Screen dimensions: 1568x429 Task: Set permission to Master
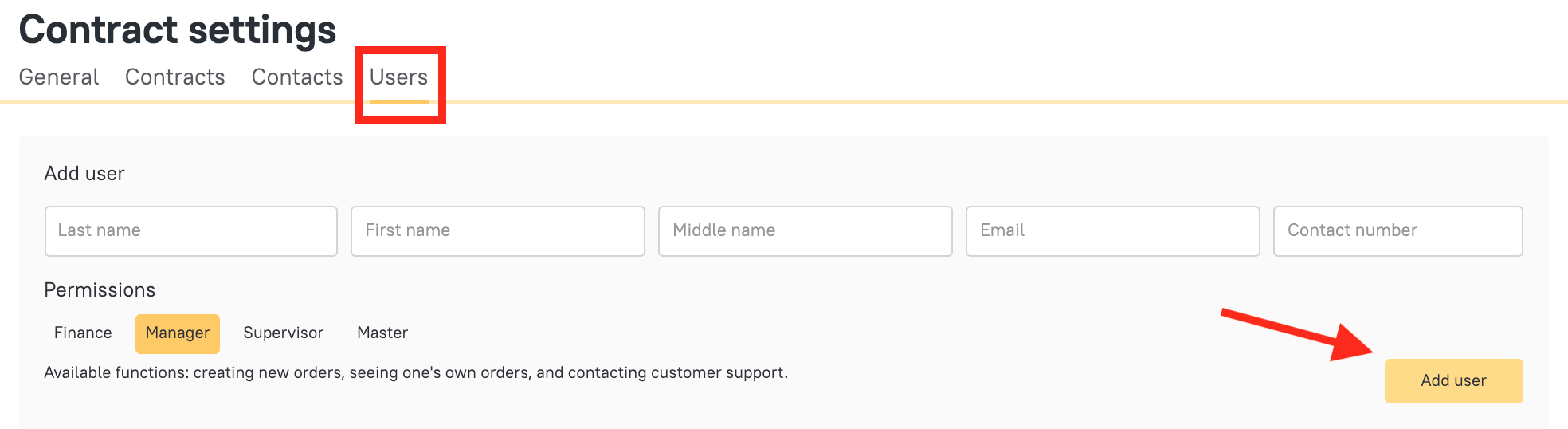tap(382, 333)
